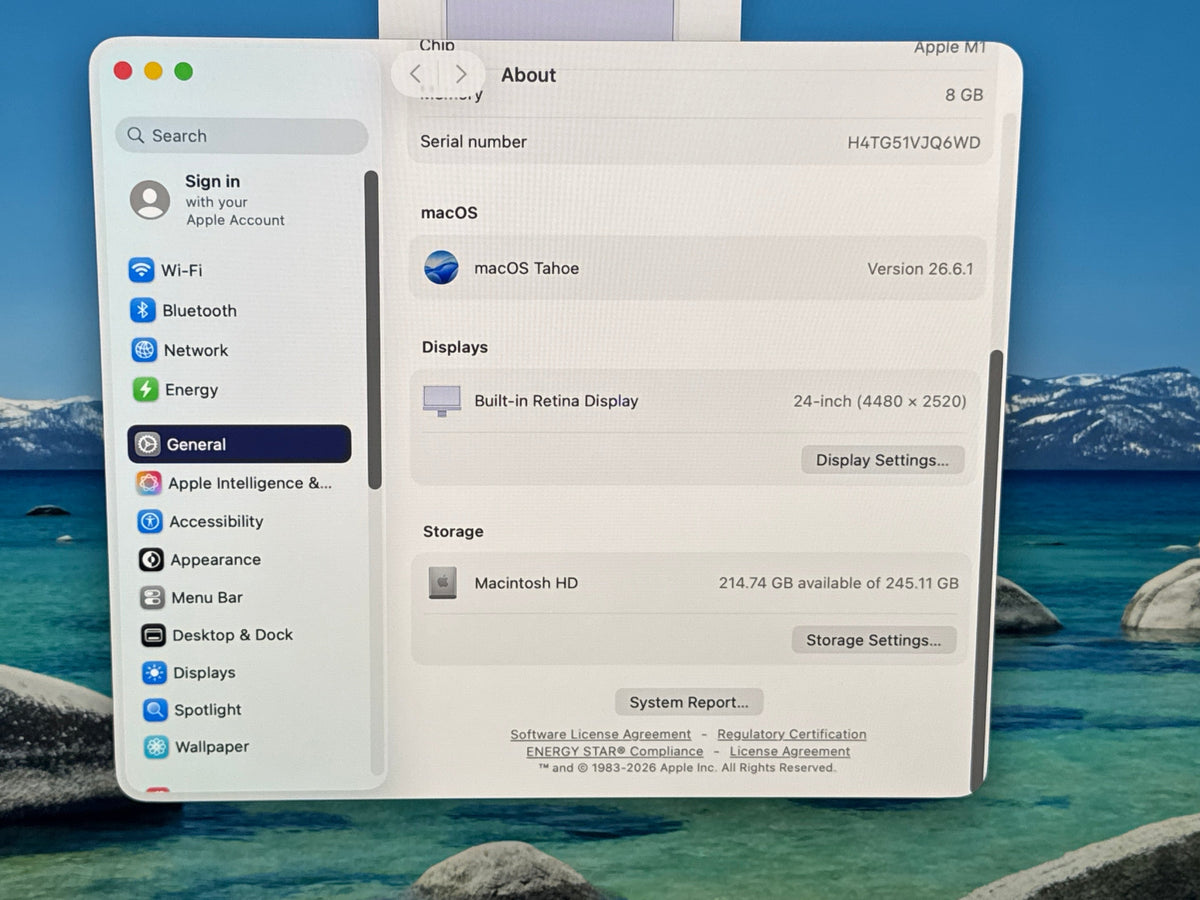Open the standalone License Agreement link
The image size is (1200, 900).
pos(790,751)
